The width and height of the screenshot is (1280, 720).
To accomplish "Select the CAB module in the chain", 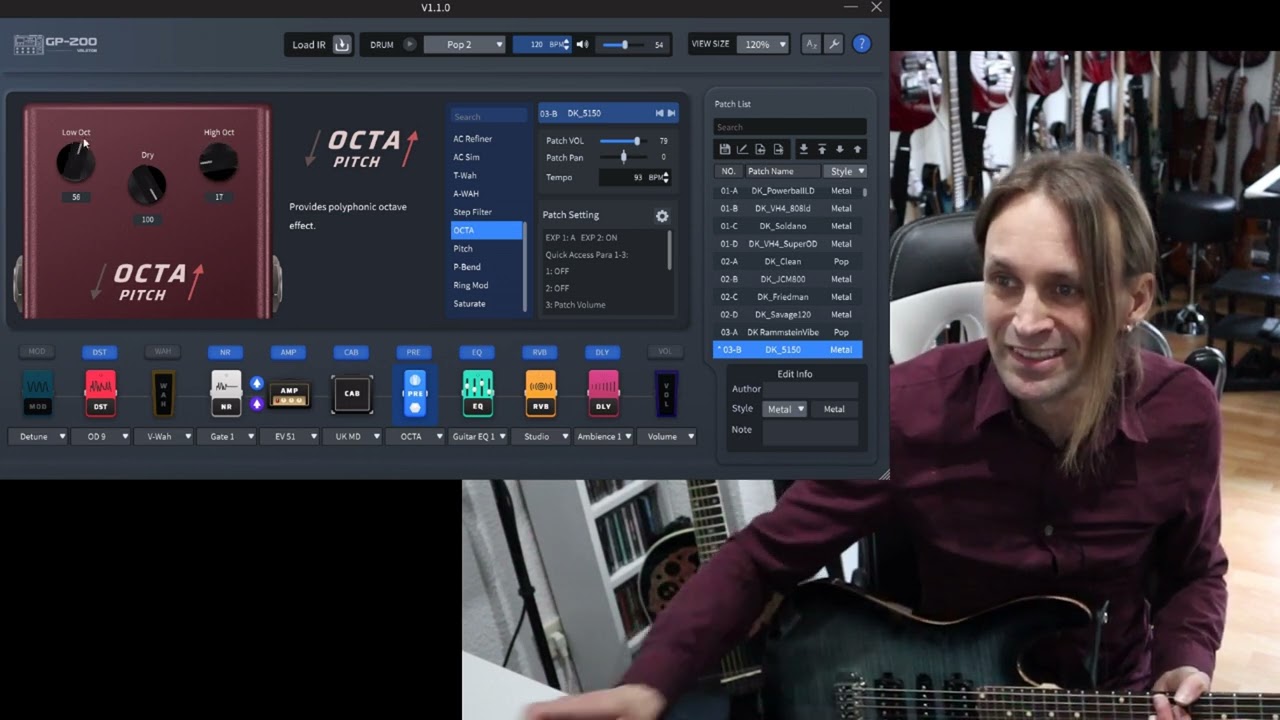I will click(352, 394).
